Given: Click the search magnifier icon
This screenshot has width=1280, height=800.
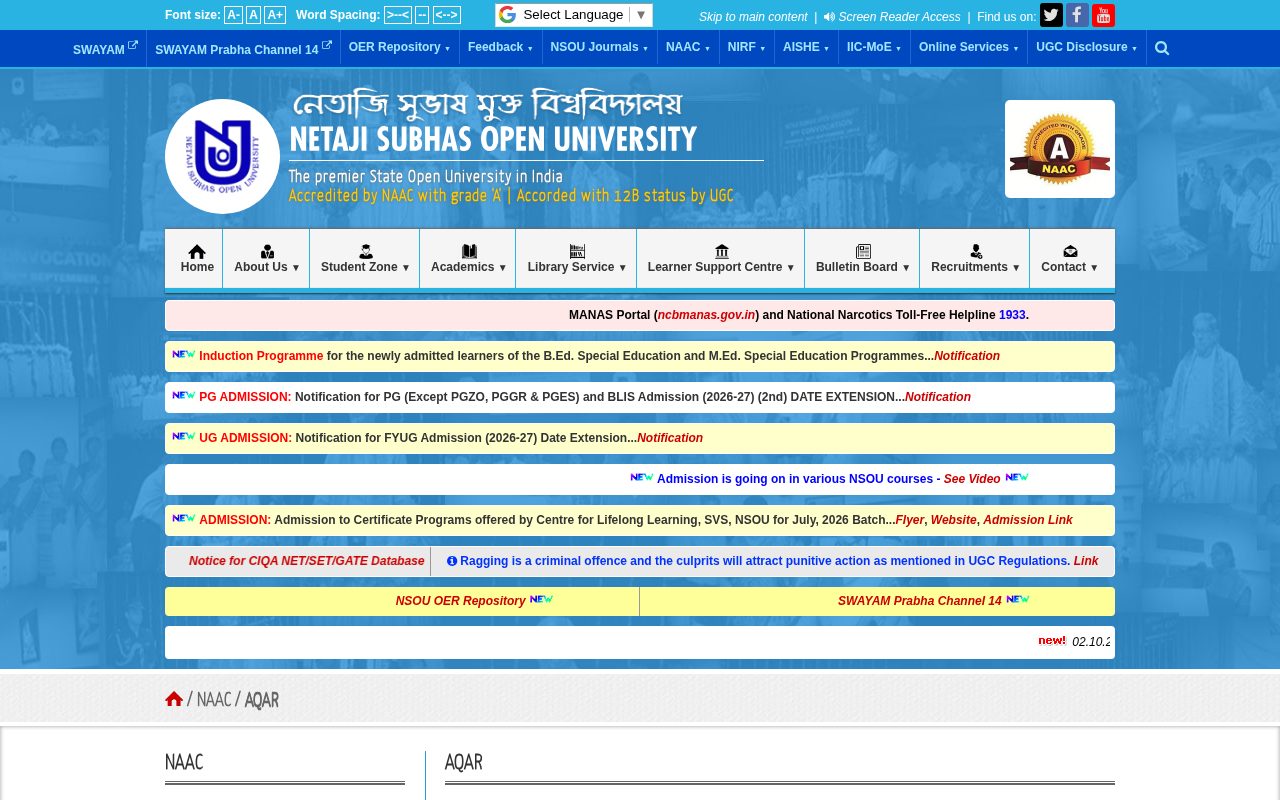Looking at the screenshot, I should click(x=1162, y=48).
